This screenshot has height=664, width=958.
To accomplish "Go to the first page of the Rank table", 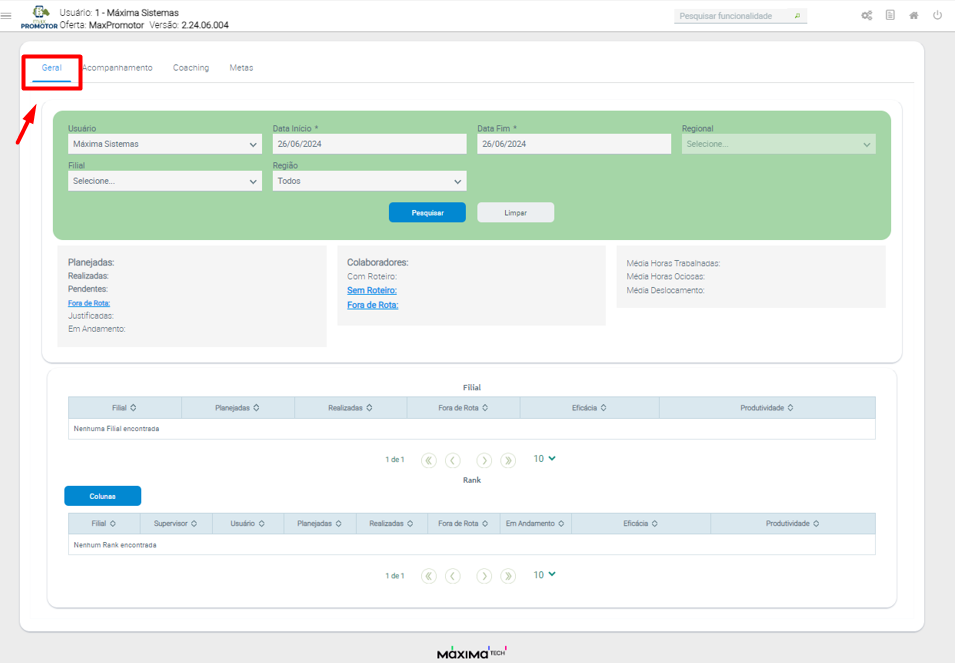I will (x=429, y=576).
